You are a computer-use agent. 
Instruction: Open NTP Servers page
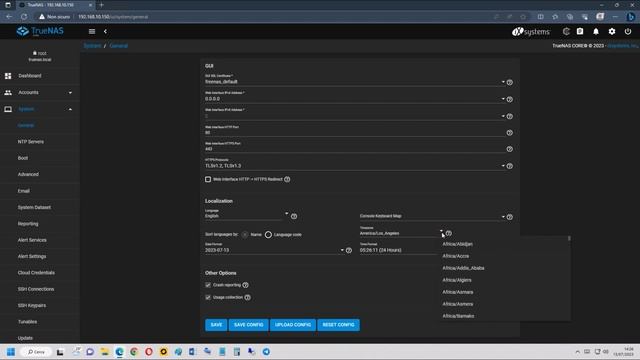tap(31, 142)
